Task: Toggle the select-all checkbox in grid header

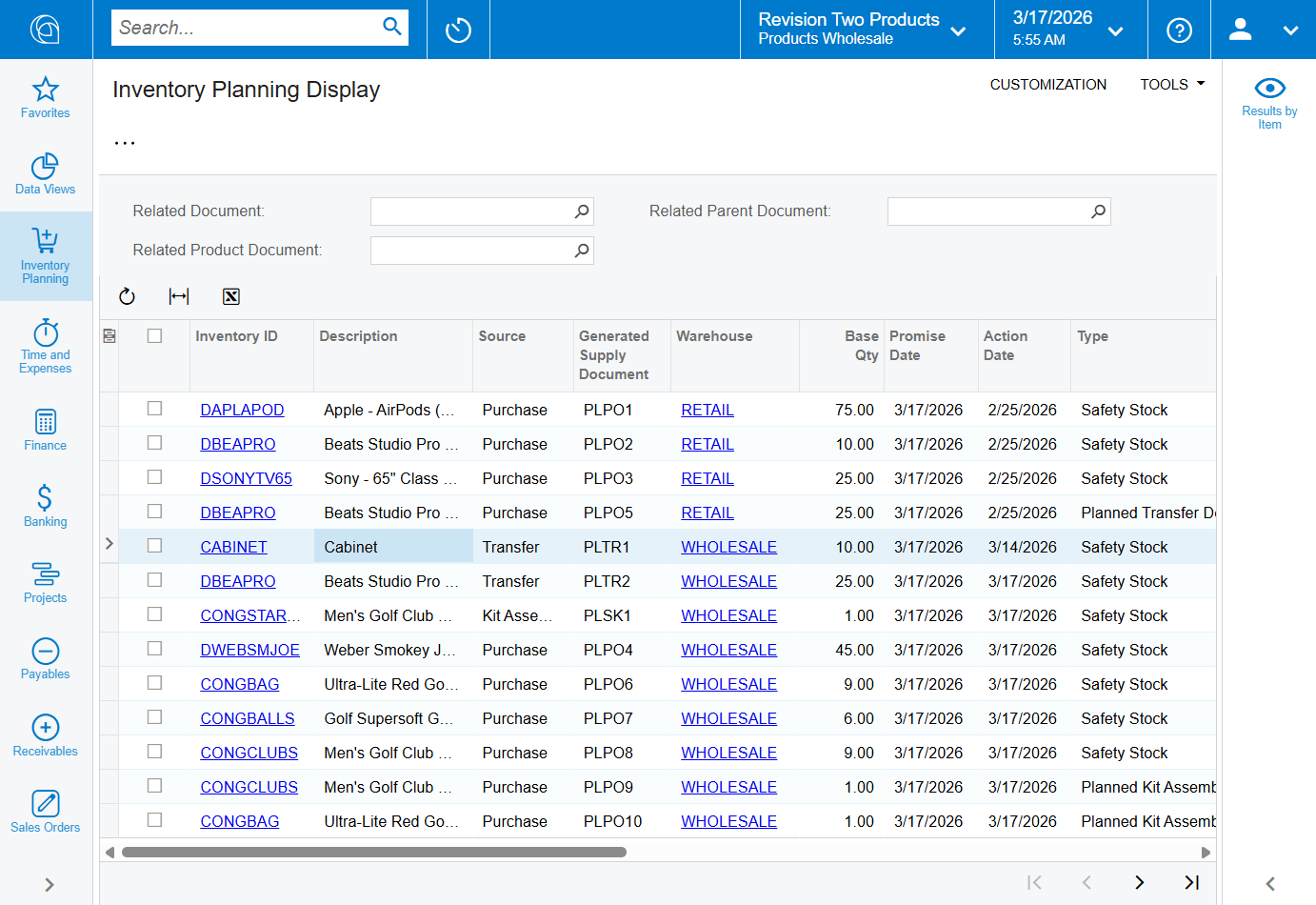Action: [x=155, y=336]
